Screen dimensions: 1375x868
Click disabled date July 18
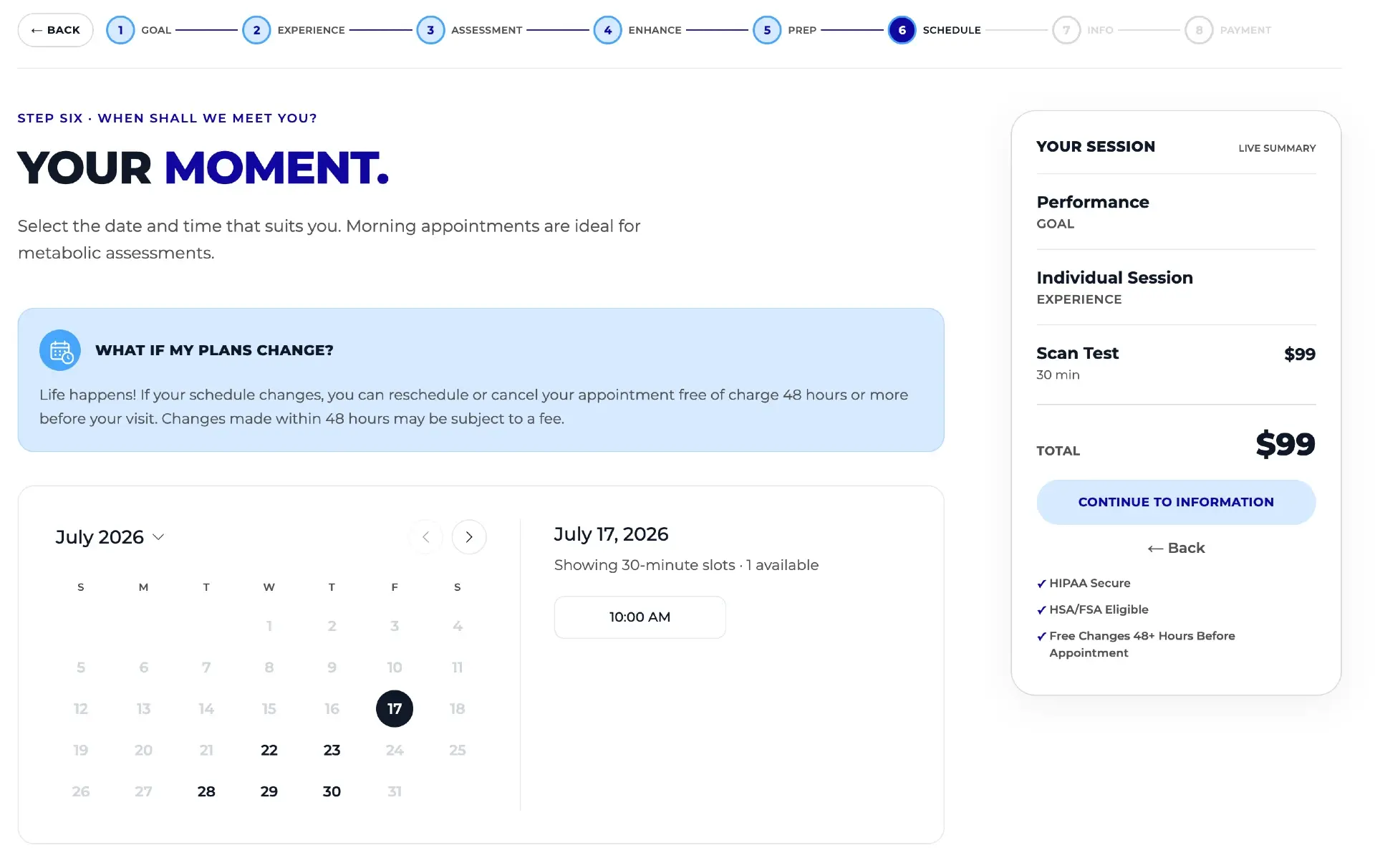458,709
